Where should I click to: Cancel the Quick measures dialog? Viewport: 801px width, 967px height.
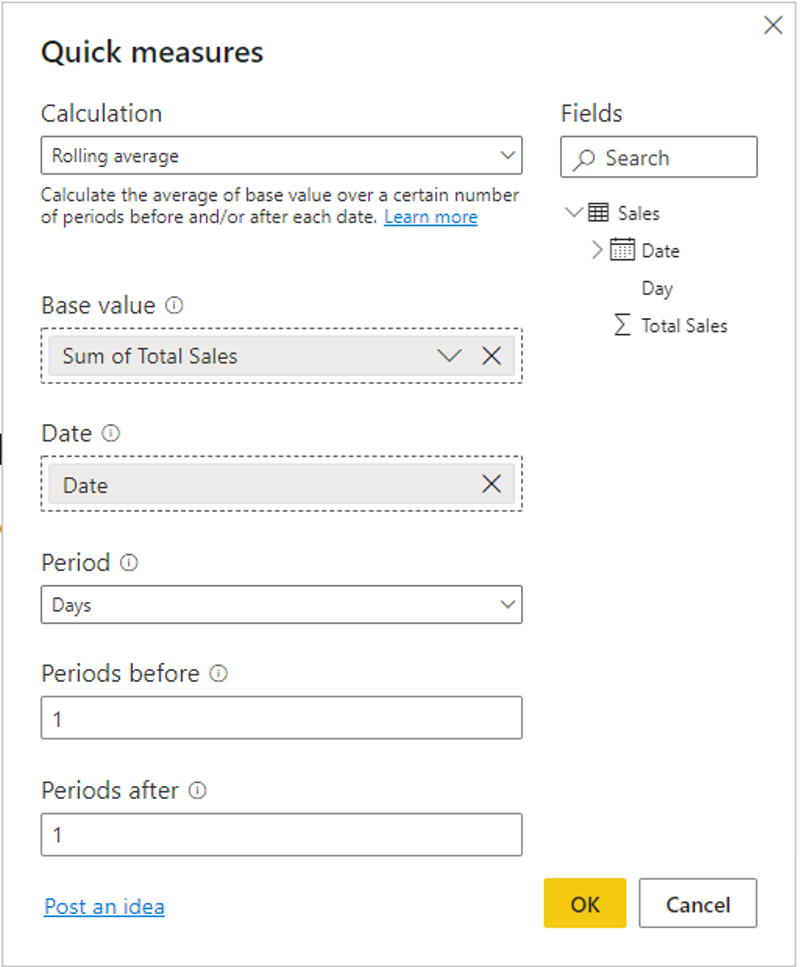698,903
